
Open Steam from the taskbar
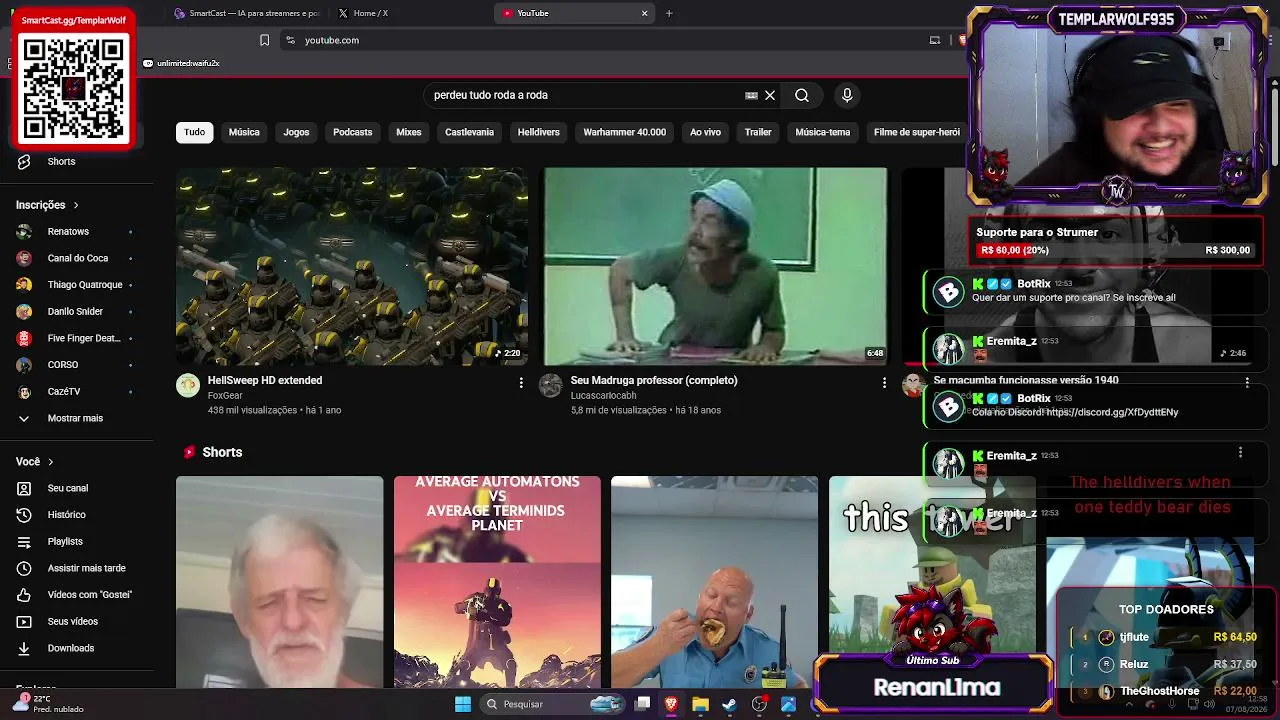729,704
